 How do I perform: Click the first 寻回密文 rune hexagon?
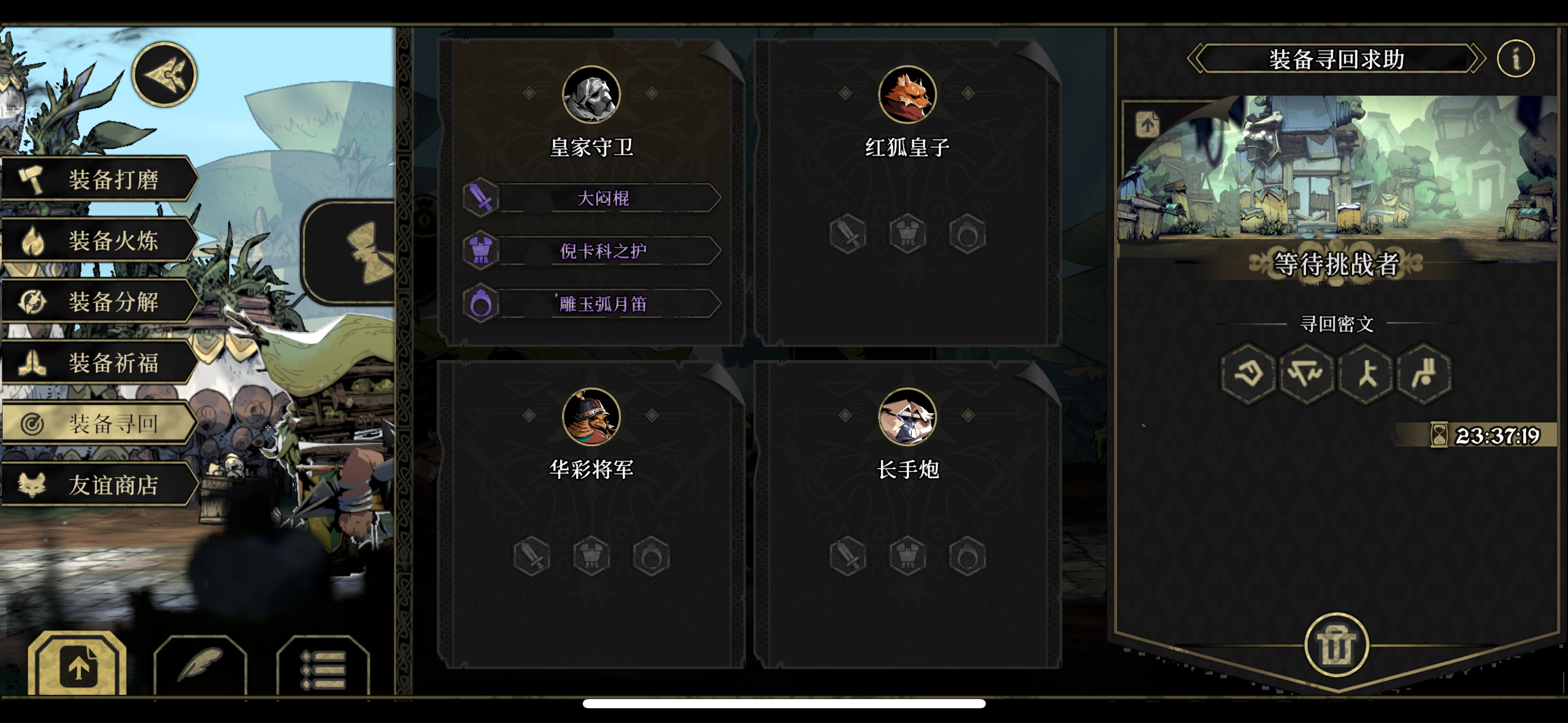click(x=1248, y=373)
